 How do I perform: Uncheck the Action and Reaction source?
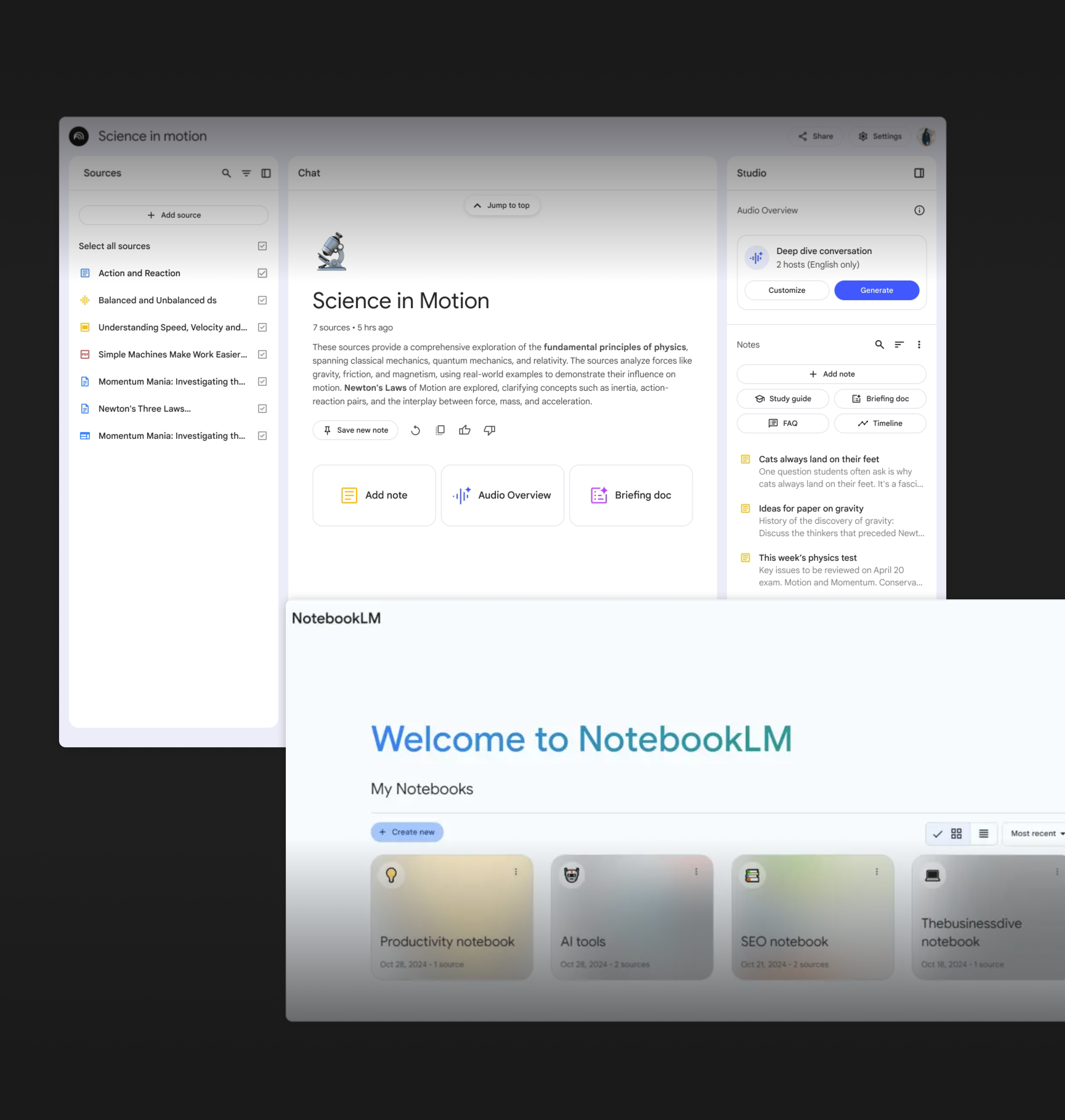coord(262,273)
